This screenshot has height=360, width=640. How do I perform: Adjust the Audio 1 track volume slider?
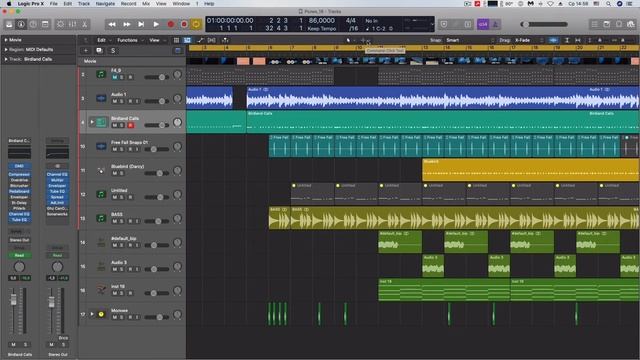(157, 101)
